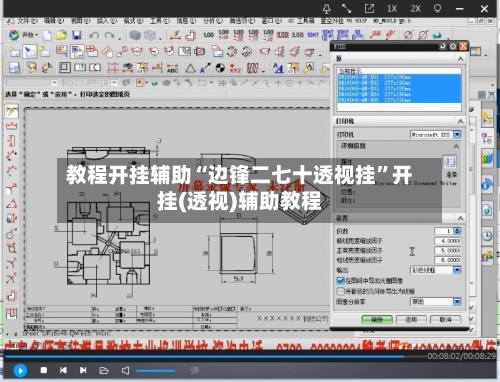Click the print dialog gear settings icon
Image resolution: width=500 pixels, height=382 pixels.
(x=453, y=46)
